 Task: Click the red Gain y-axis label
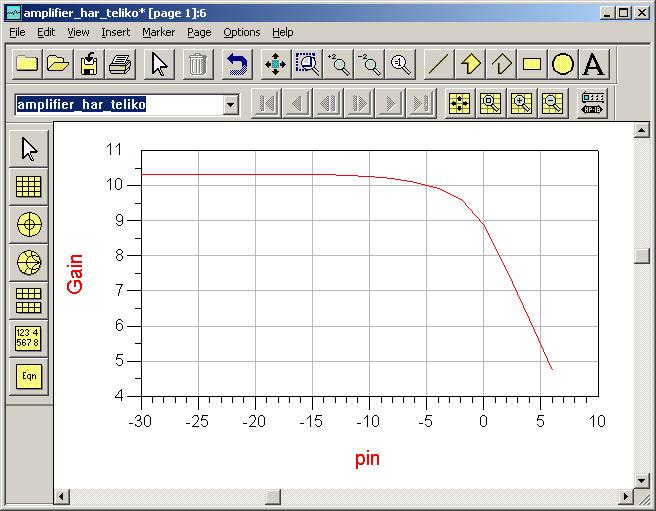pos(75,274)
